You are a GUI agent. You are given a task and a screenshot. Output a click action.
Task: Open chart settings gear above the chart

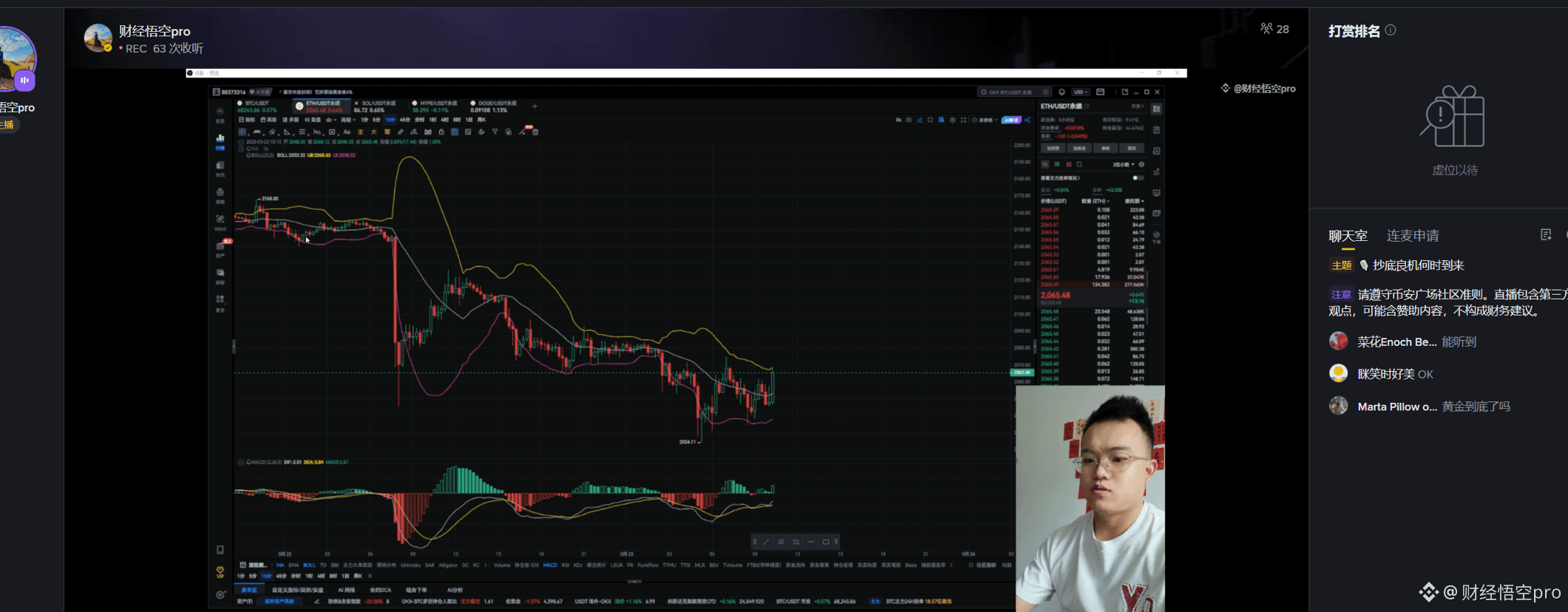[x=953, y=120]
